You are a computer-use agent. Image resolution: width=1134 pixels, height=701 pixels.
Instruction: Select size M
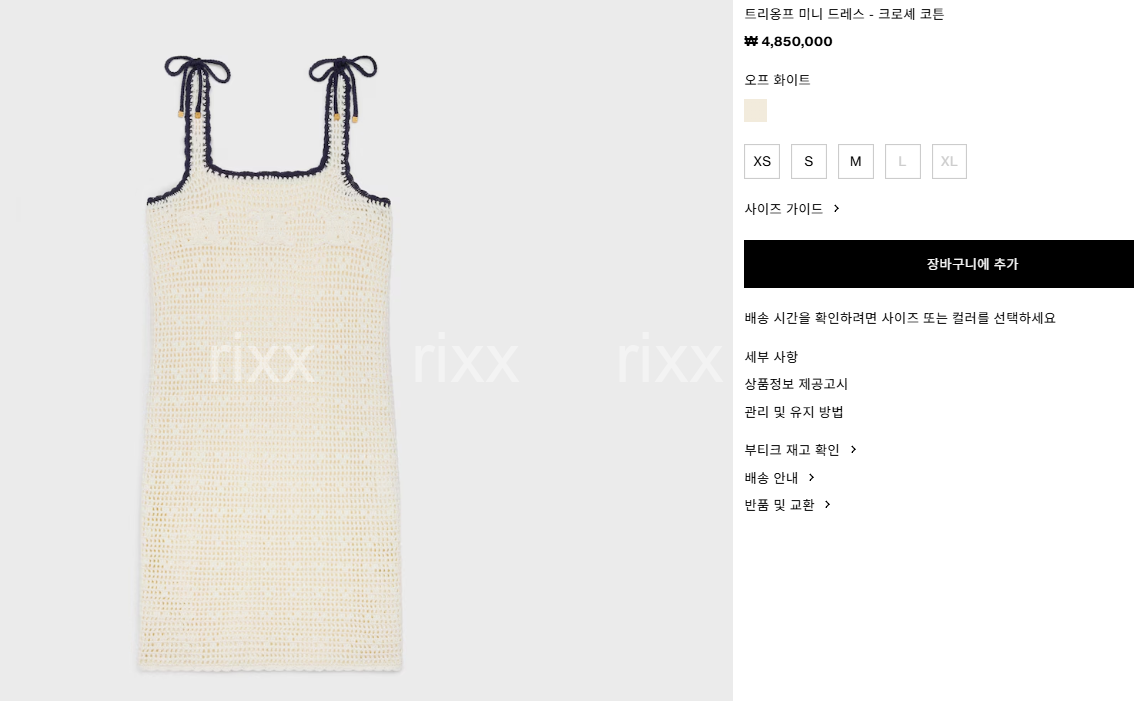pyautogui.click(x=856, y=161)
